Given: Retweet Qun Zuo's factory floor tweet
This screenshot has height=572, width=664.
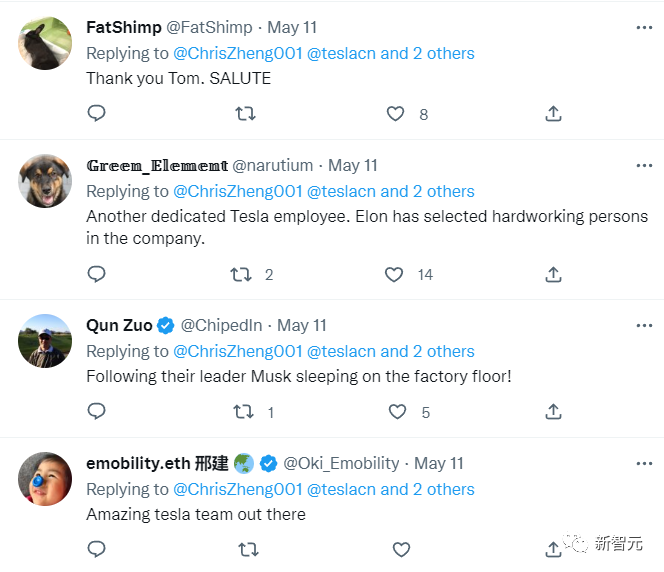Looking at the screenshot, I should pyautogui.click(x=243, y=411).
